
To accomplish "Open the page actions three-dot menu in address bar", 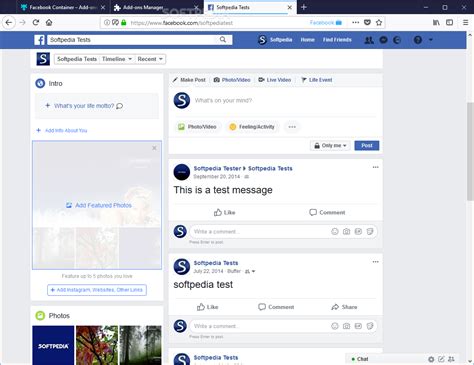I will point(356,22).
